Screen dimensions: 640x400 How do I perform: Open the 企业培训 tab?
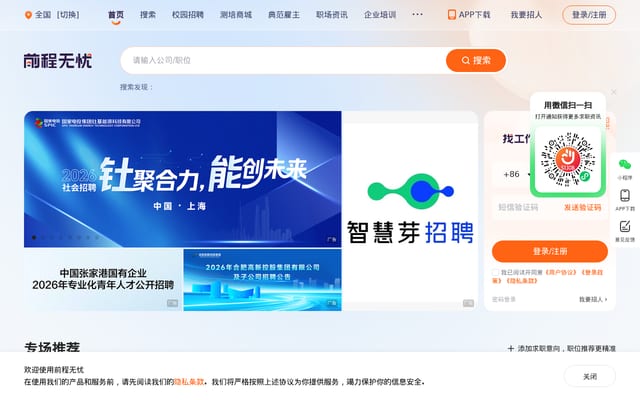(x=380, y=15)
